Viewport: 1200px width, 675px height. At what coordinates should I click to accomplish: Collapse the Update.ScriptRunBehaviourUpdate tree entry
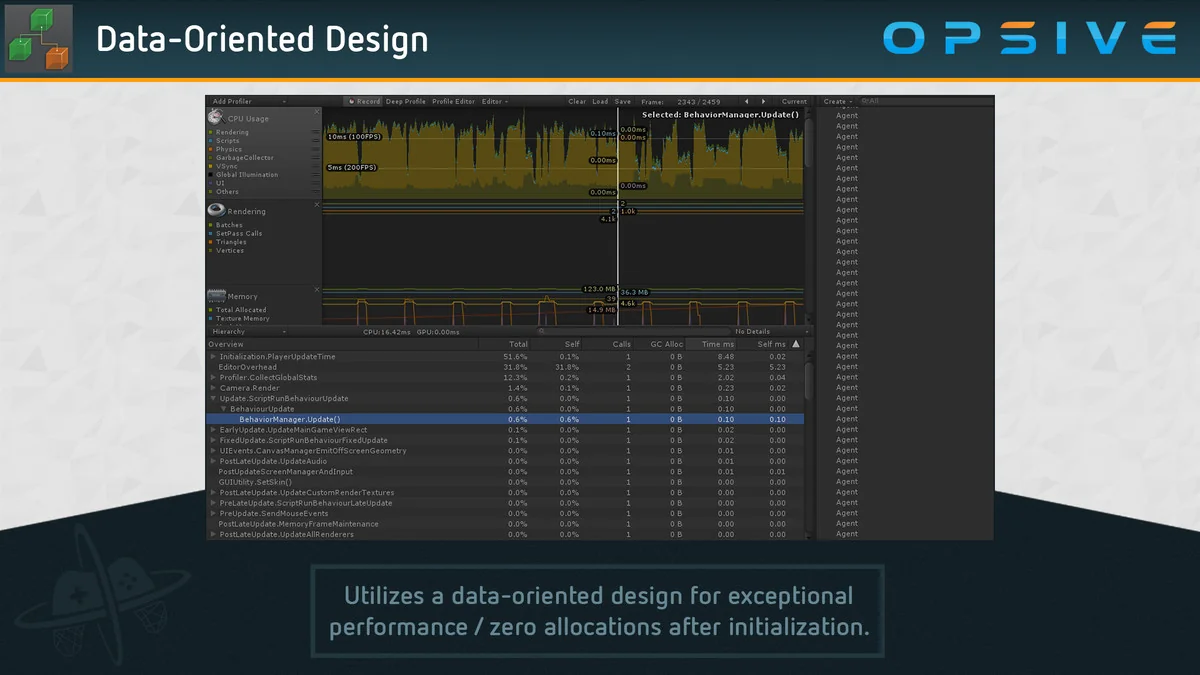point(213,397)
